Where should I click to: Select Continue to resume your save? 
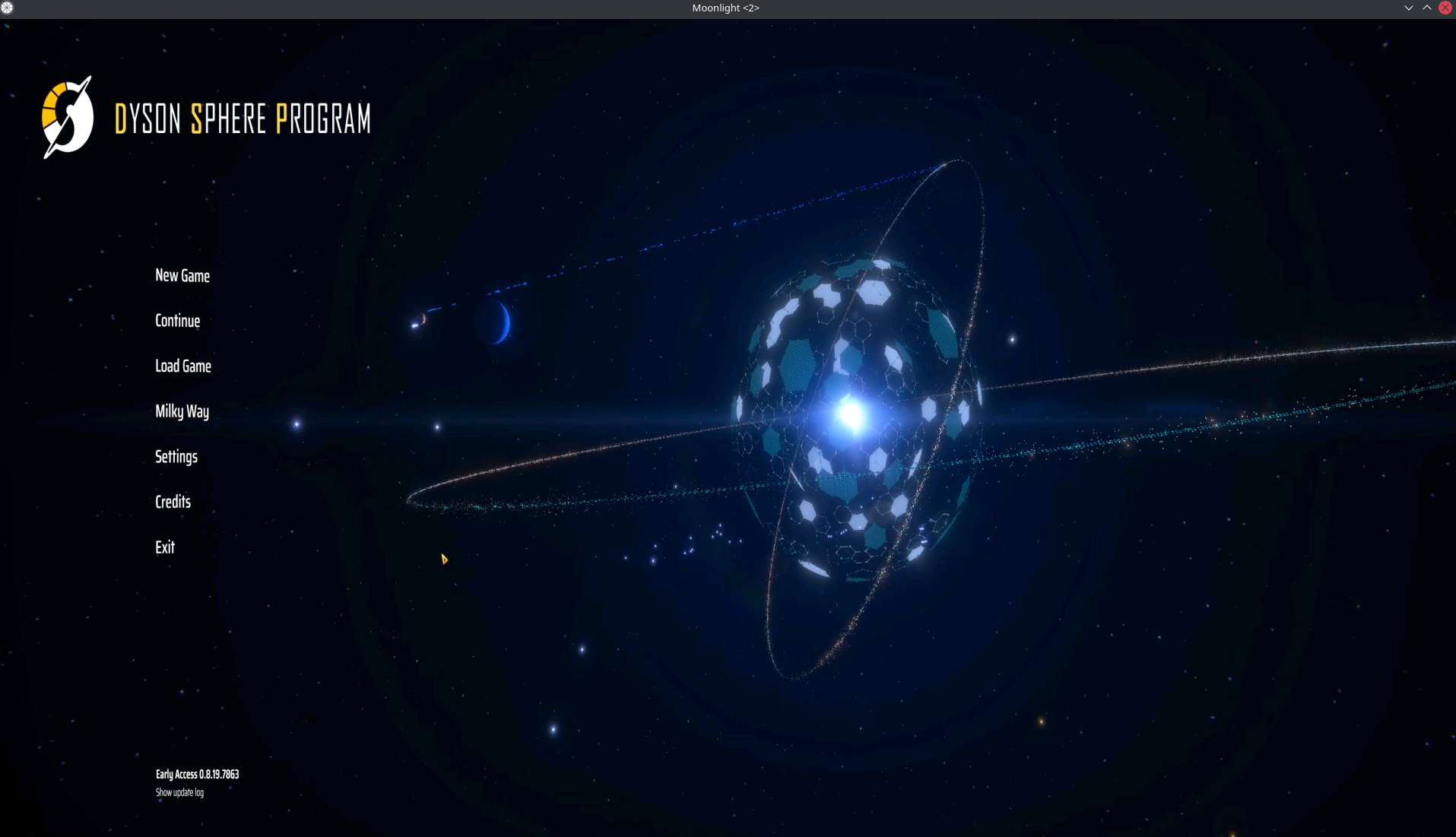tap(177, 320)
